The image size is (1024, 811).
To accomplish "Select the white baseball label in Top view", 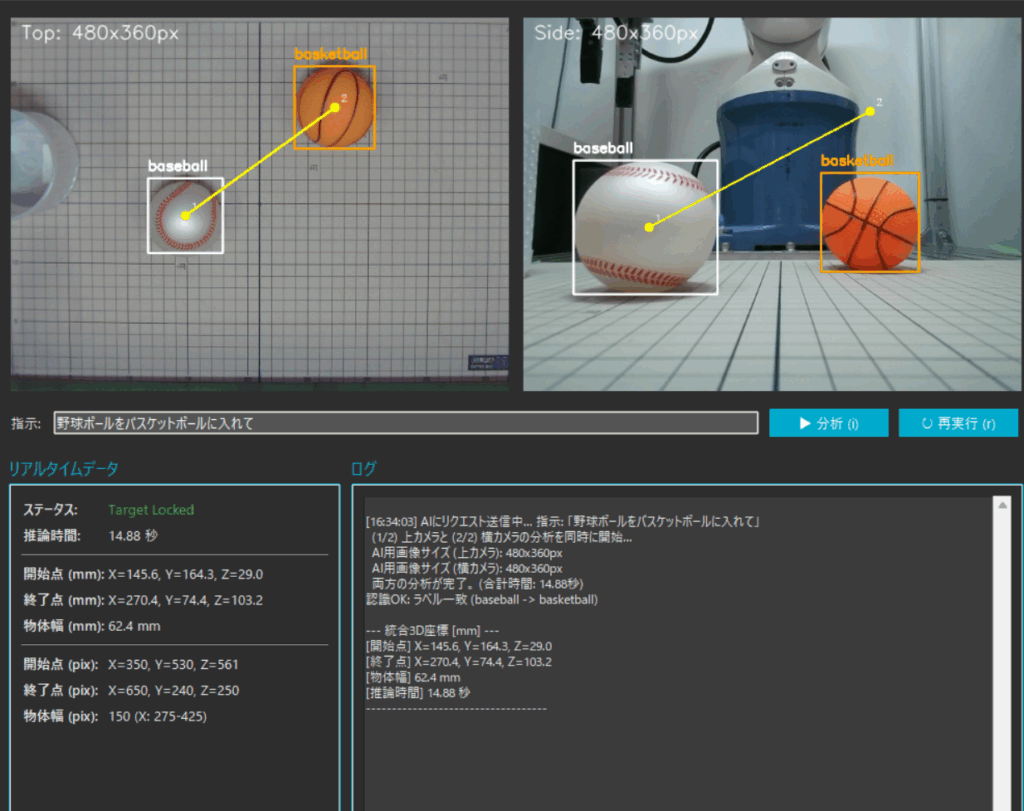I will (x=178, y=166).
